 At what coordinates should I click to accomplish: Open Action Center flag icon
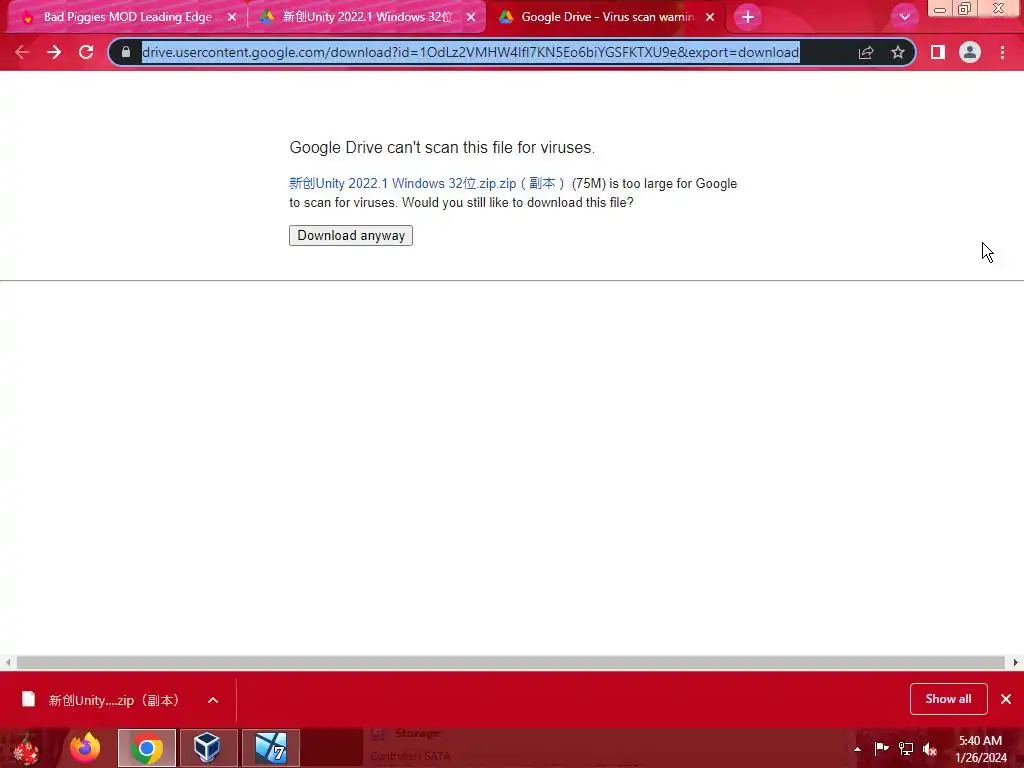[x=881, y=748]
